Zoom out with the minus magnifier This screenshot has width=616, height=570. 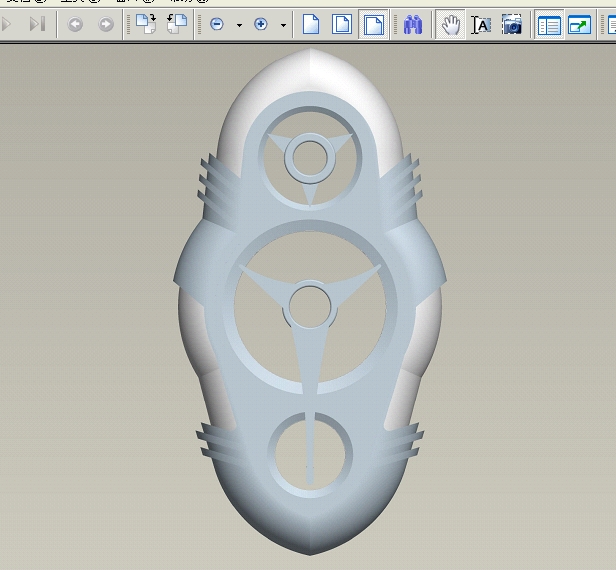coord(217,24)
